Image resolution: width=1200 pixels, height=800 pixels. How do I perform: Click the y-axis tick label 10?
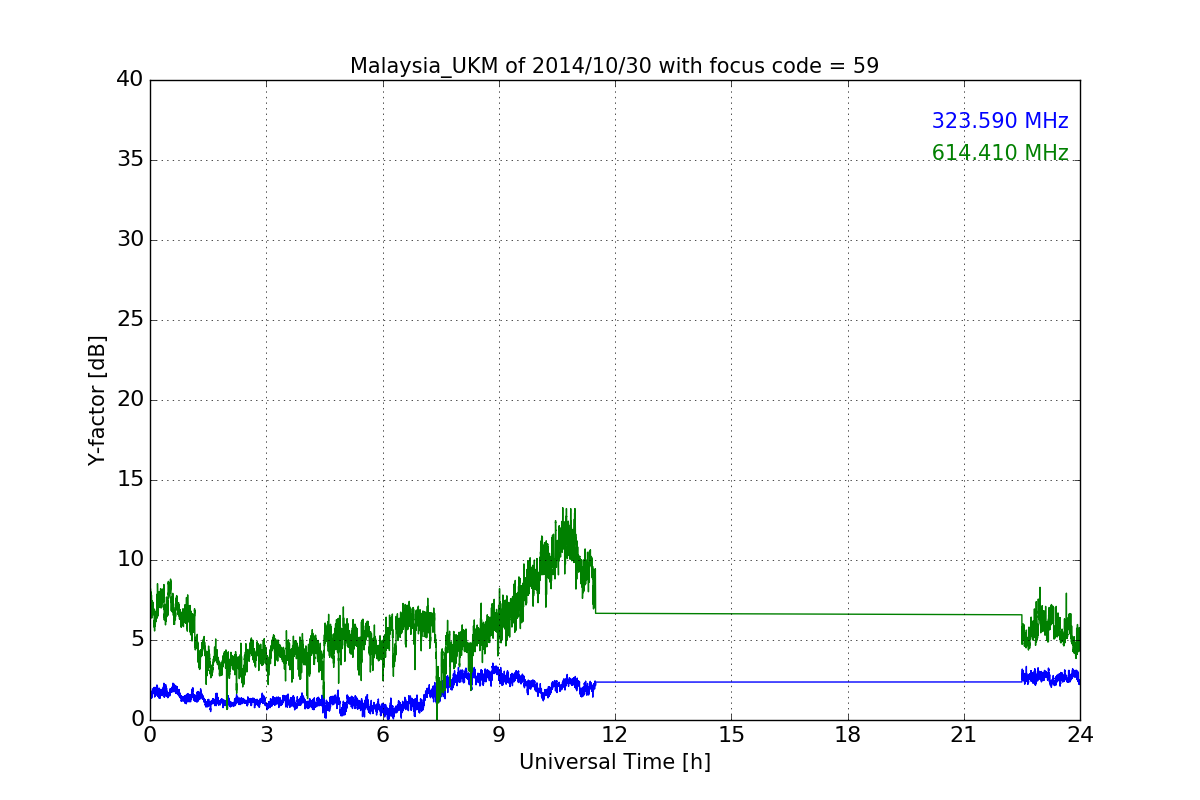click(x=130, y=559)
